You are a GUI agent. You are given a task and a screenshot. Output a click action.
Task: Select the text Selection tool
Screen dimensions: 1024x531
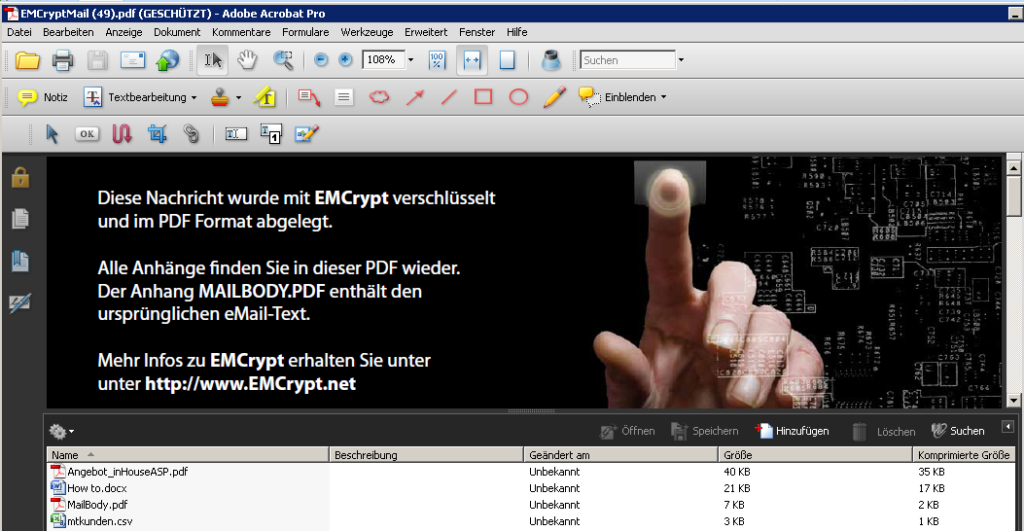(x=213, y=60)
